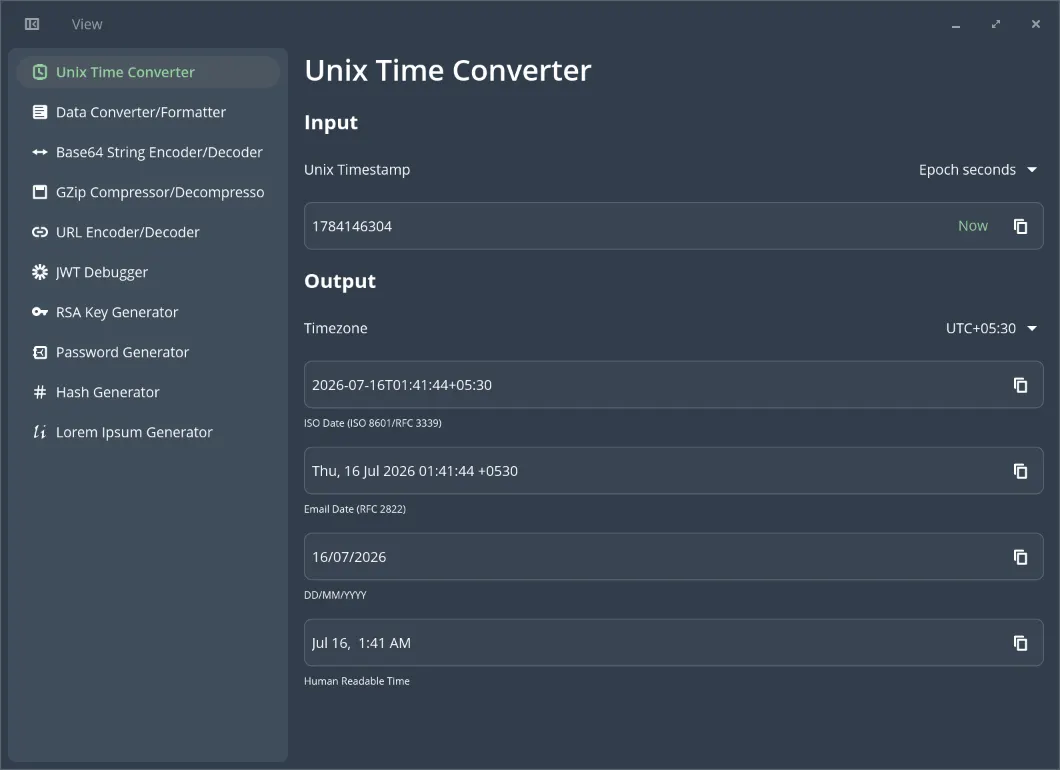Click the Email Date output field
Image resolution: width=1060 pixels, height=770 pixels.
[673, 471]
